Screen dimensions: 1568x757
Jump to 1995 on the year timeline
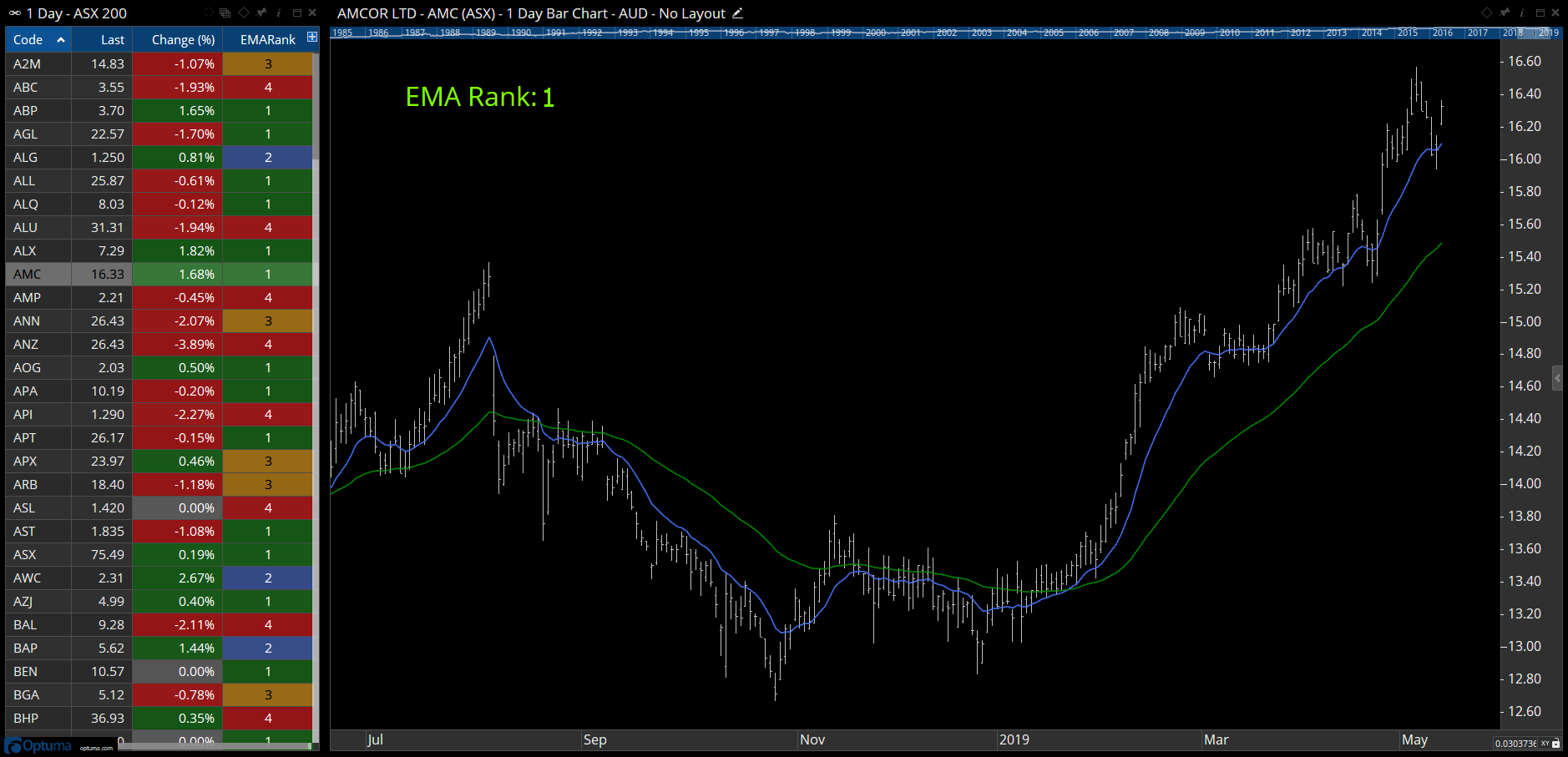coord(699,33)
